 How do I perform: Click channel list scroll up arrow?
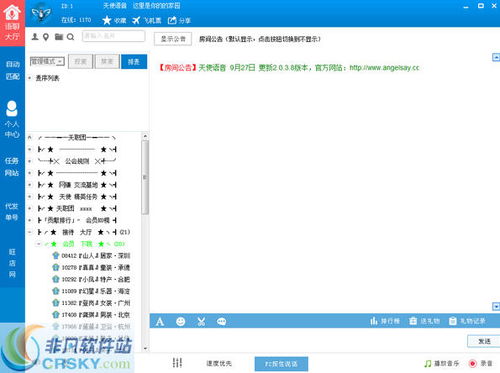click(x=145, y=136)
